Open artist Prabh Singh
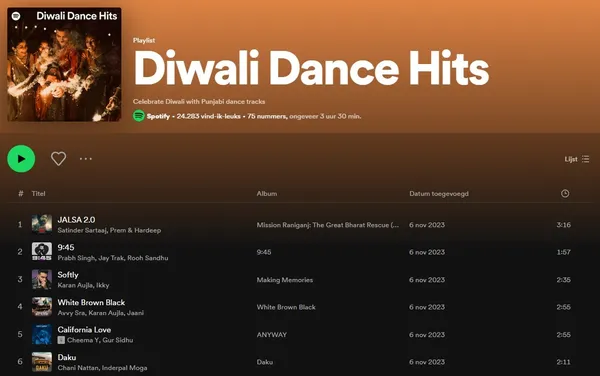Screen dimensions: 600x376 click(76, 258)
